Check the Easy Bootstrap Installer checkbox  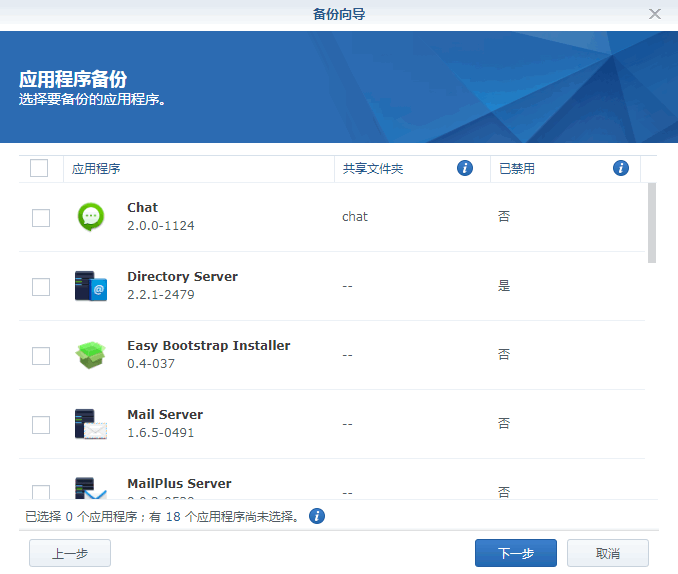click(x=41, y=356)
